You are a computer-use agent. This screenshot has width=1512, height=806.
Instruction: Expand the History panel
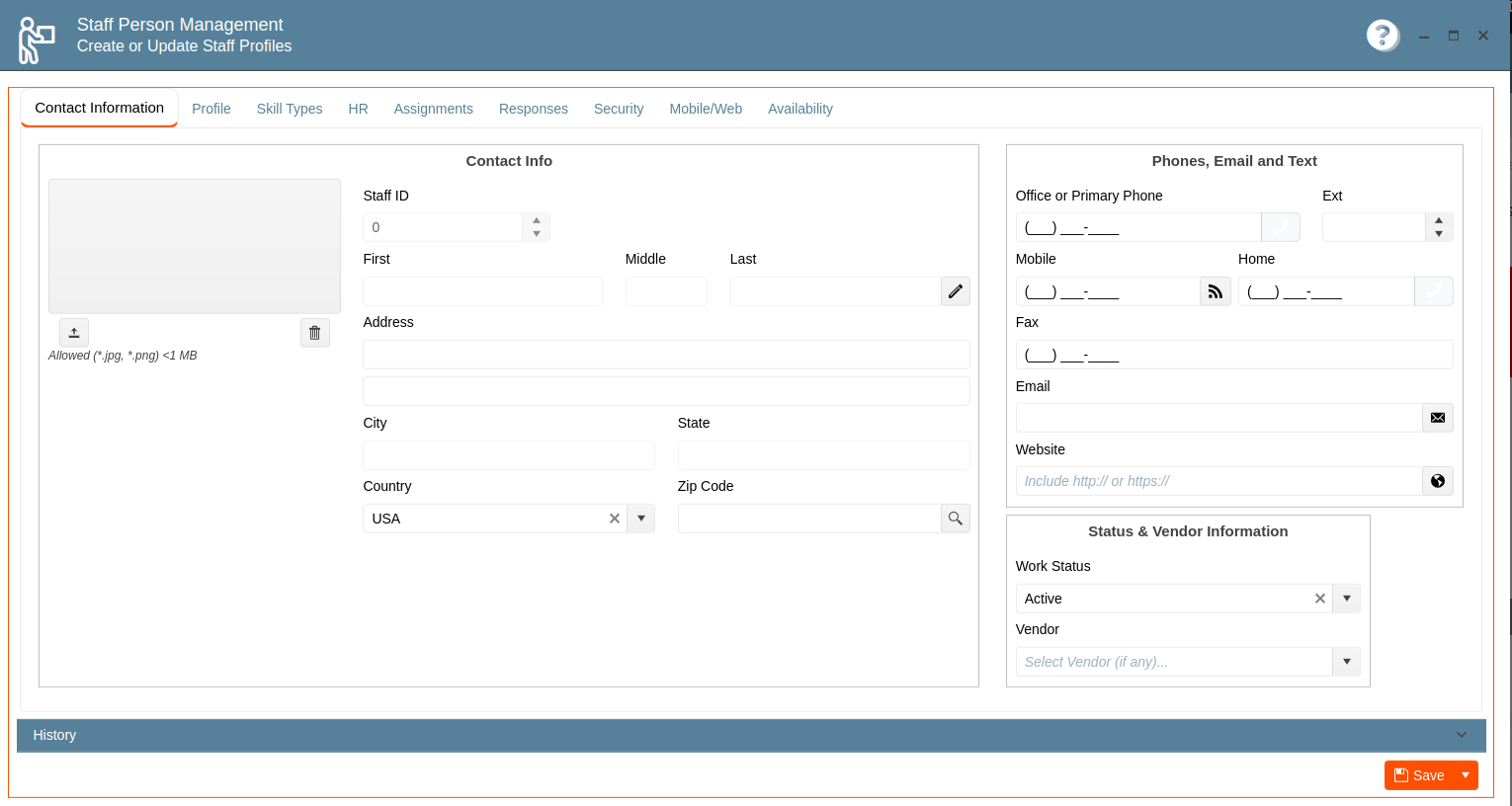point(1461,735)
